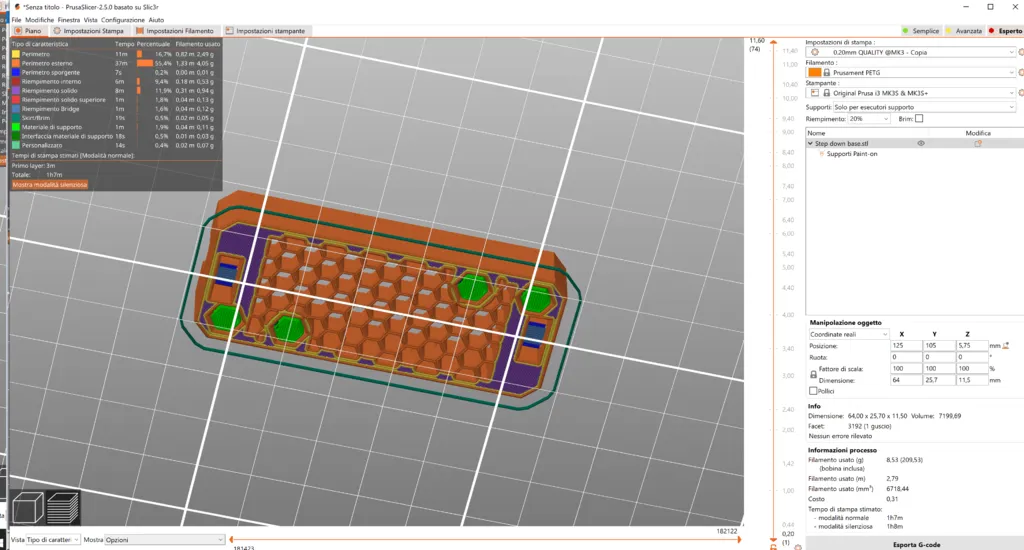Image resolution: width=1024 pixels, height=550 pixels.
Task: Switch to the Piano tab
Action: tap(28, 31)
